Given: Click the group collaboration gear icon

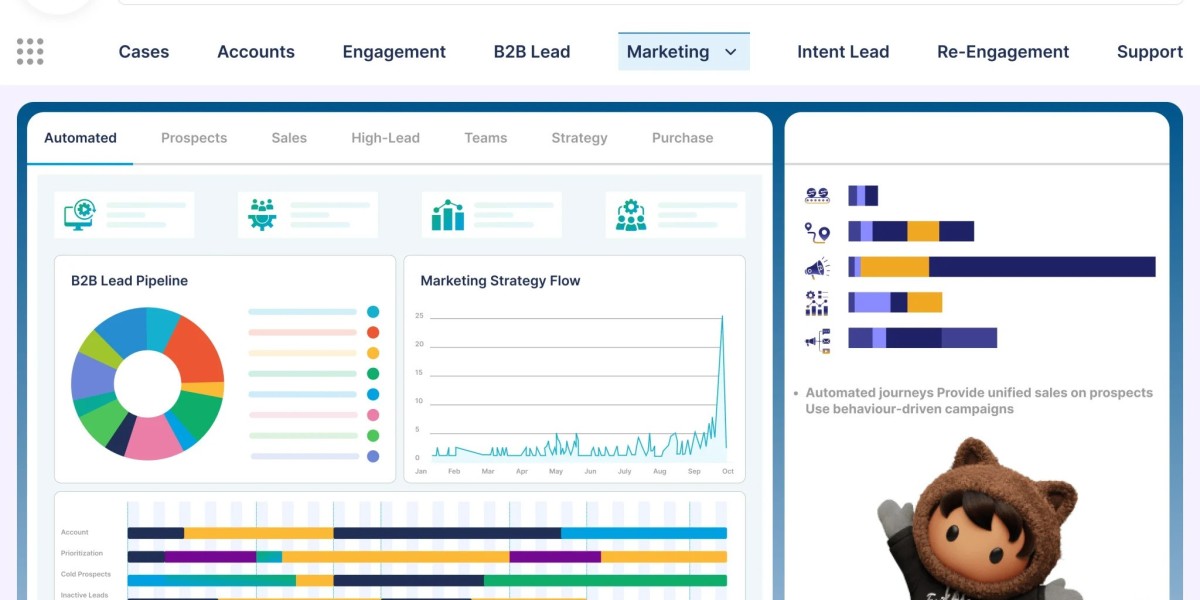Looking at the screenshot, I should [x=633, y=212].
